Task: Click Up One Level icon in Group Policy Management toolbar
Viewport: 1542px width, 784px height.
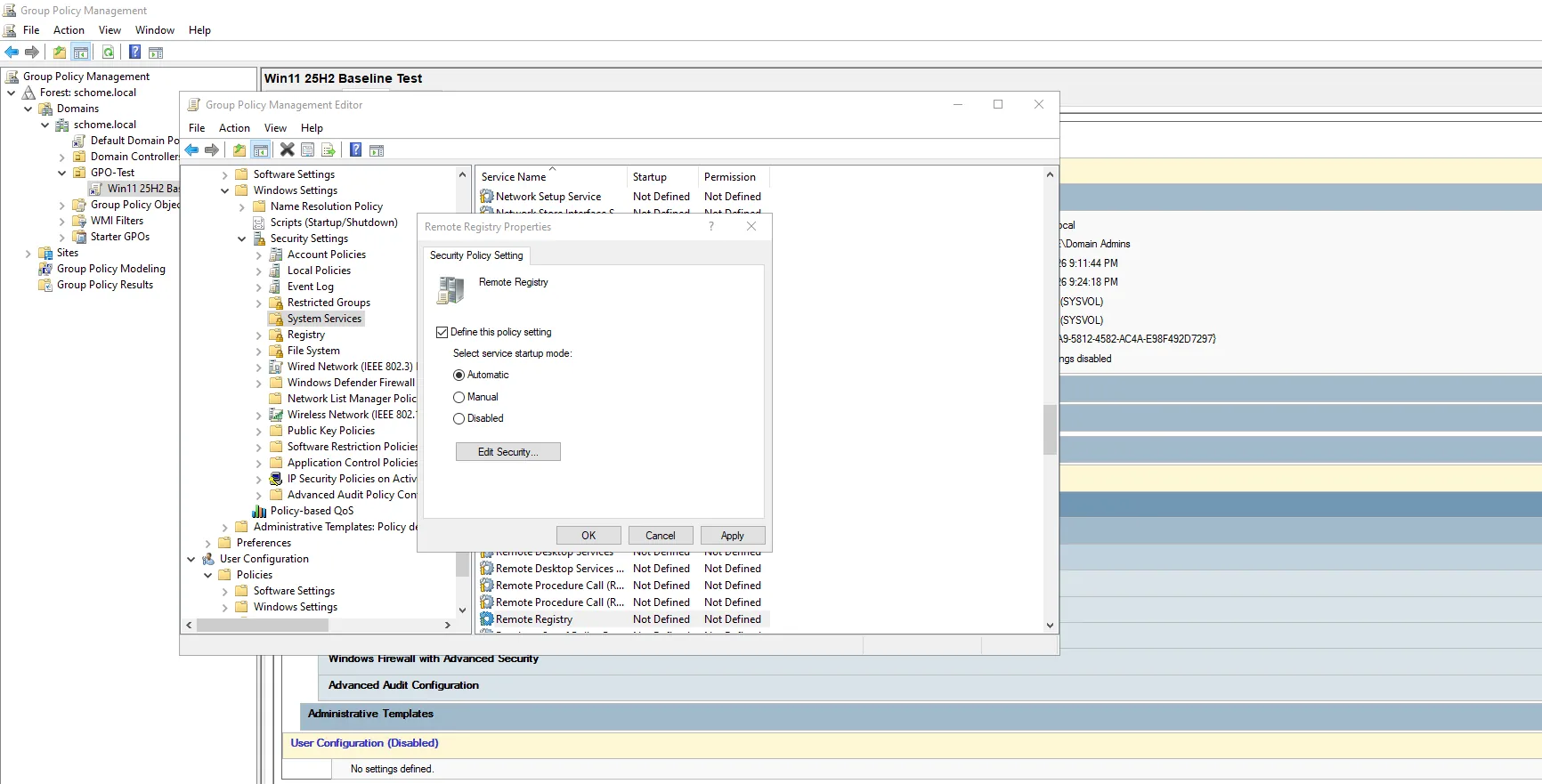Action: pos(59,52)
